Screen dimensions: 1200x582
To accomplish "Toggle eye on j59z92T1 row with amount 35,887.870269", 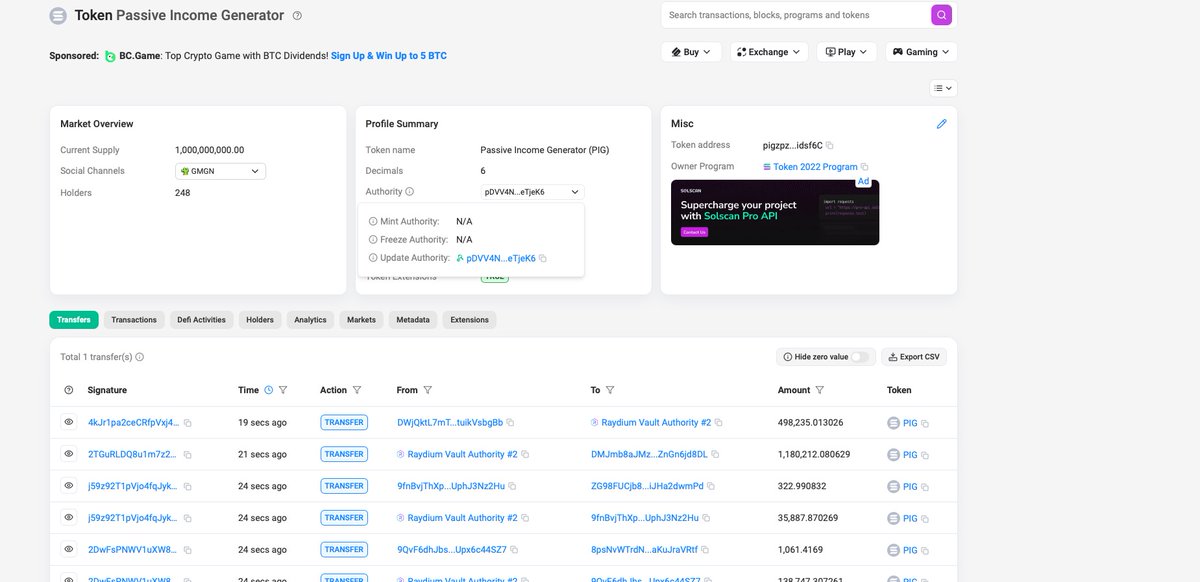I will click(x=69, y=518).
